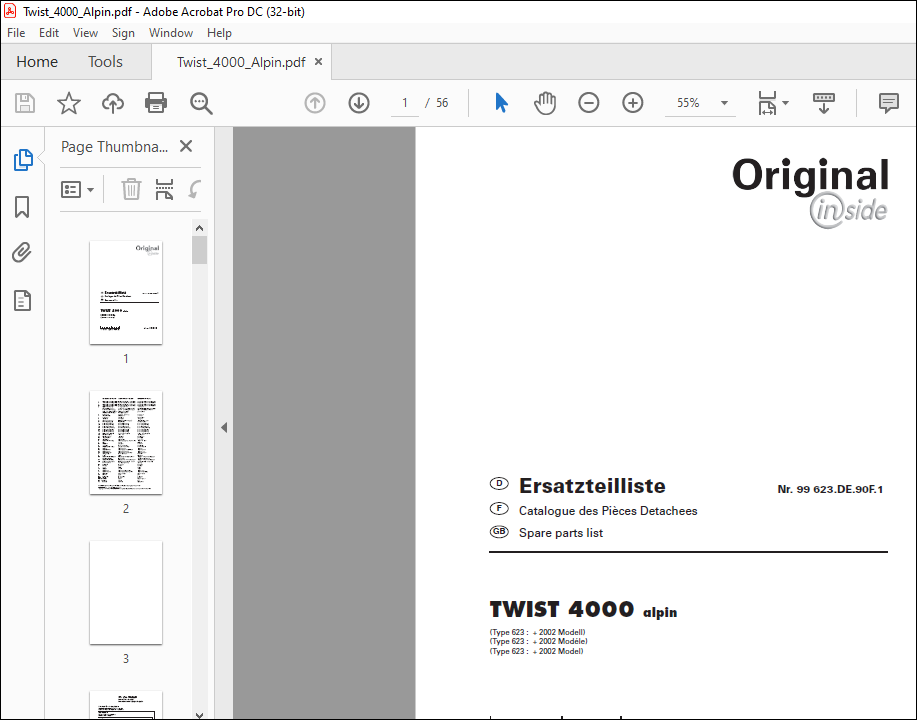Switch to the Tools tab
The height and width of the screenshot is (720, 917).
105,61
